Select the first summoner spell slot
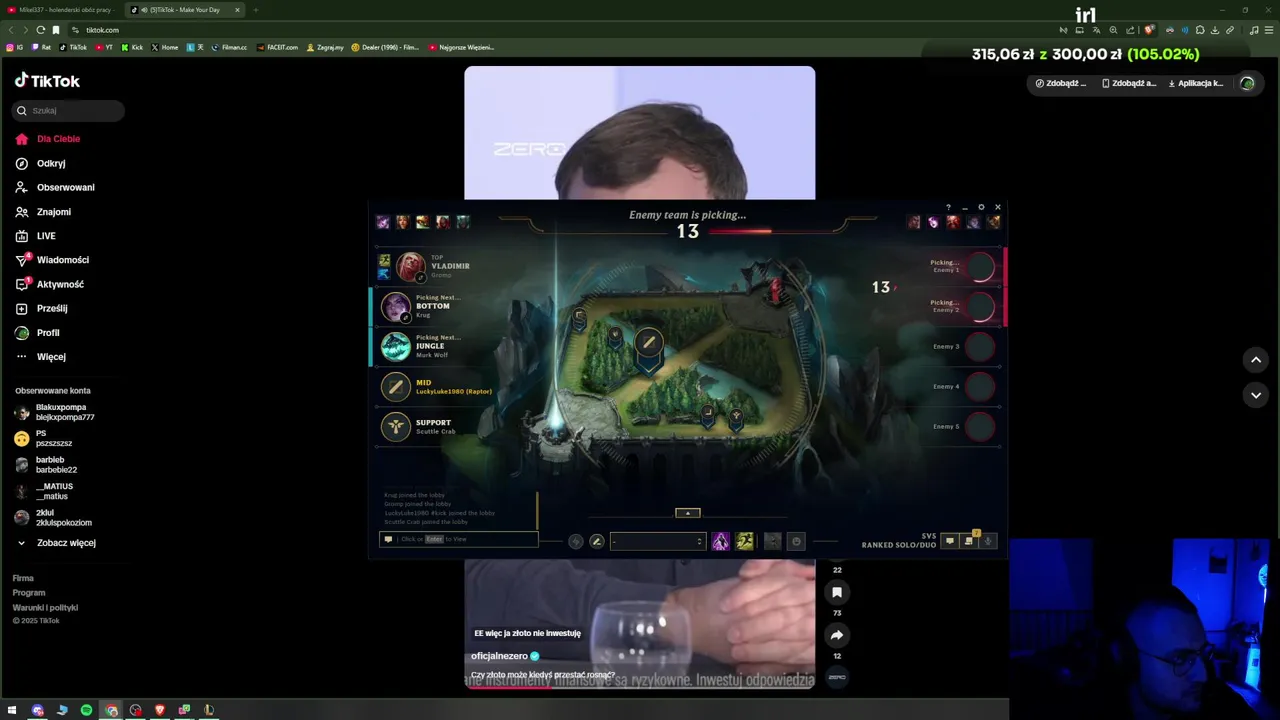The width and height of the screenshot is (1280, 720). 720,541
